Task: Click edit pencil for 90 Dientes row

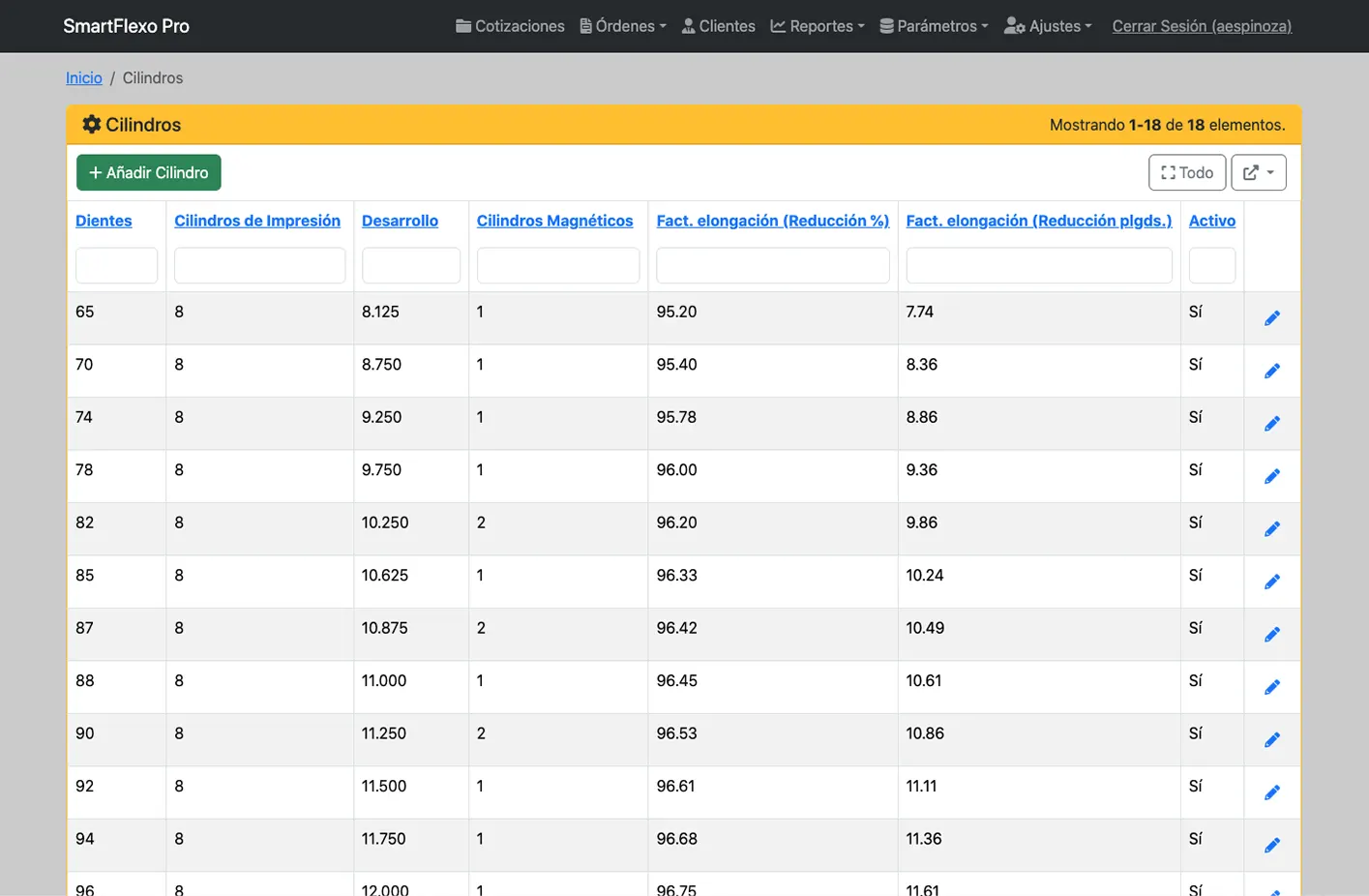Action: pyautogui.click(x=1271, y=740)
